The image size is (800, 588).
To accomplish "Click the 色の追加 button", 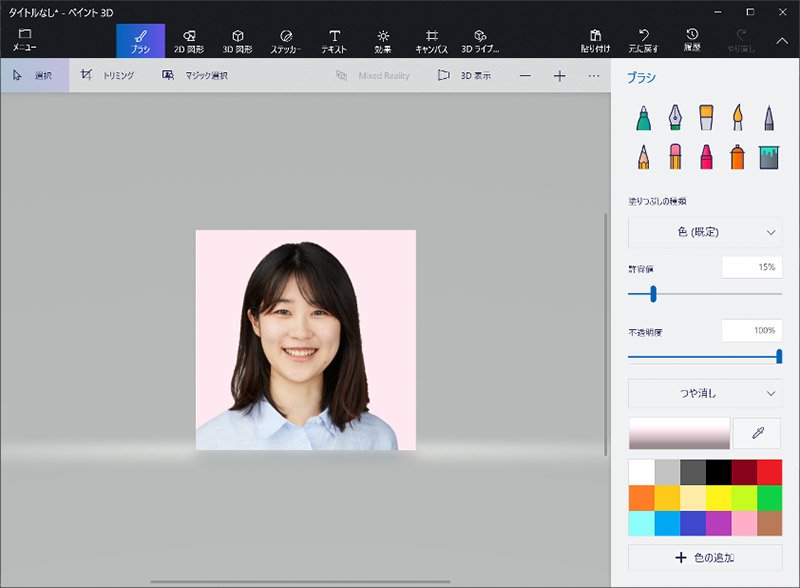I will pyautogui.click(x=704, y=557).
